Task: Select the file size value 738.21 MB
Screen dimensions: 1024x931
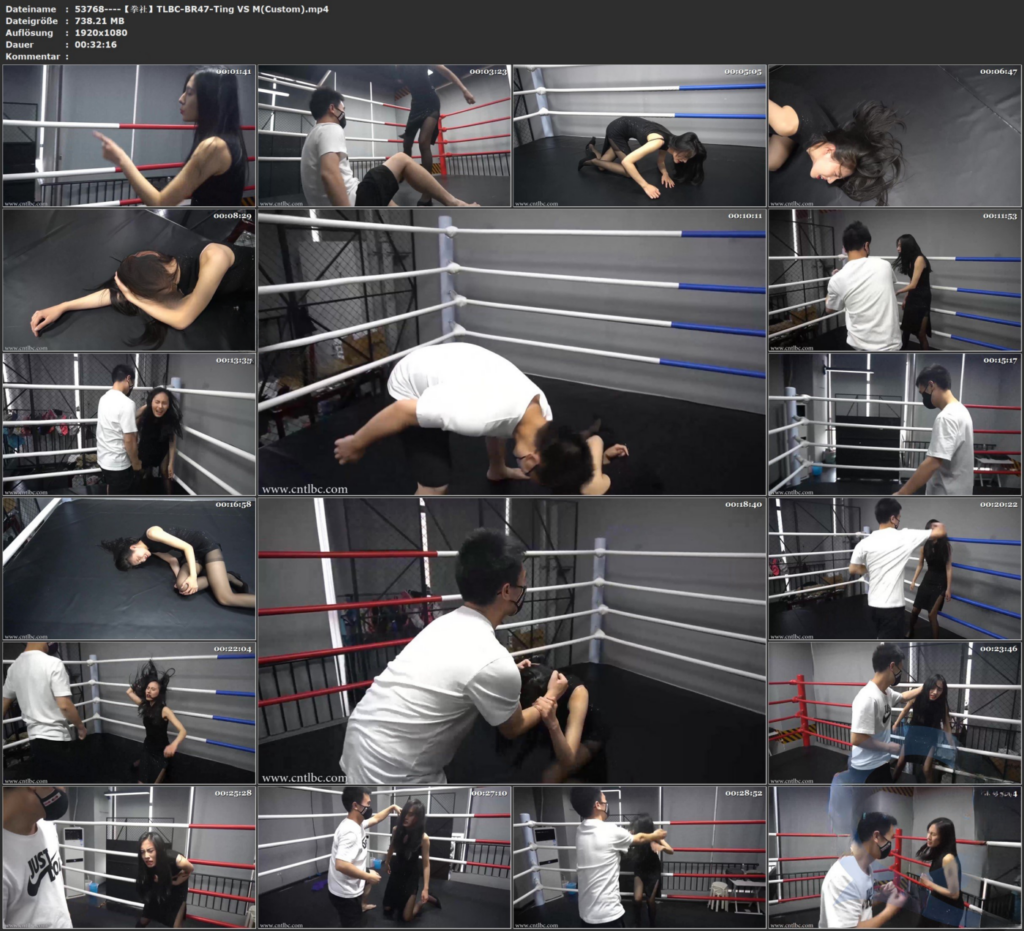Action: click(99, 21)
